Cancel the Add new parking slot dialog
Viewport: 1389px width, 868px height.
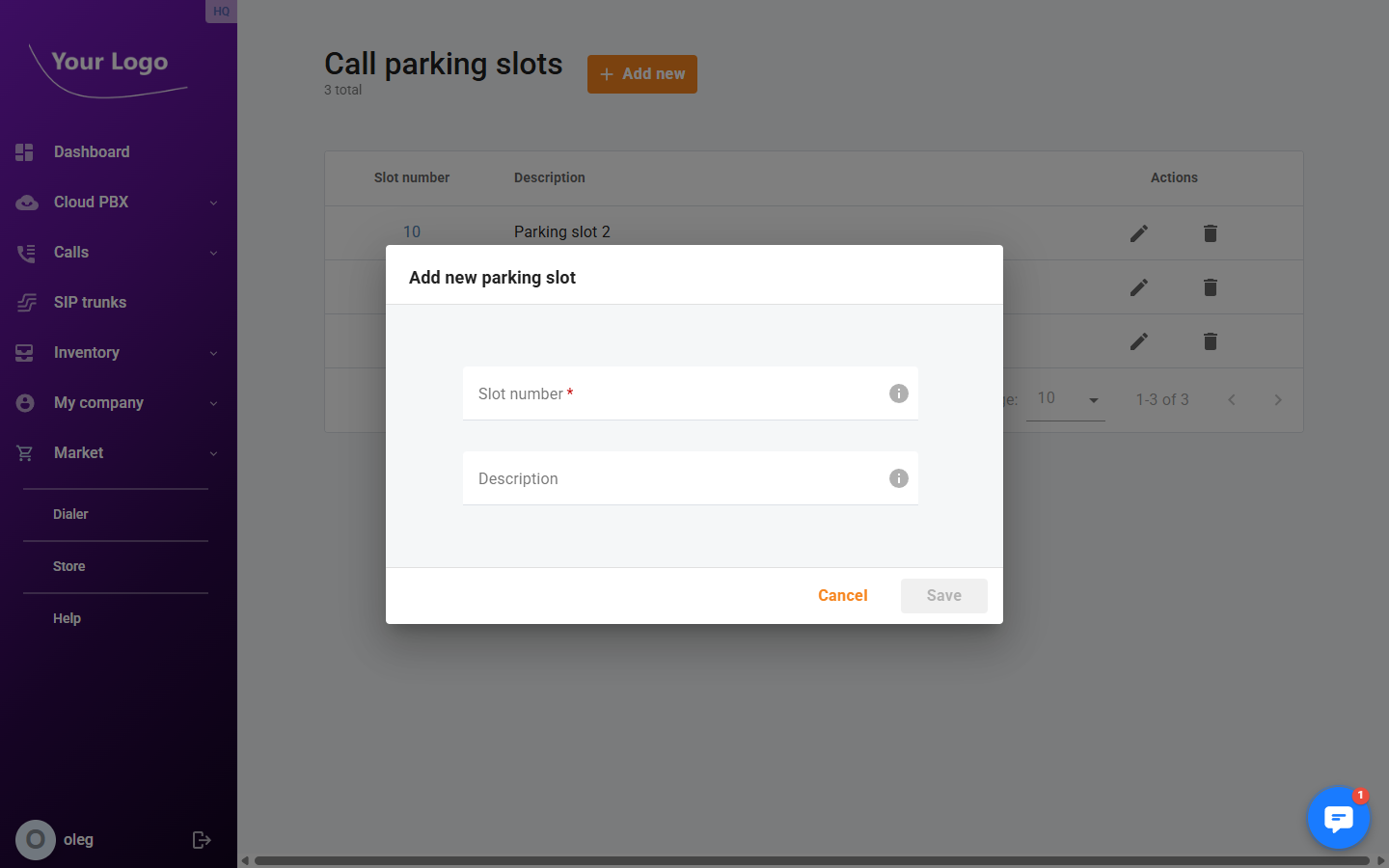(x=842, y=595)
